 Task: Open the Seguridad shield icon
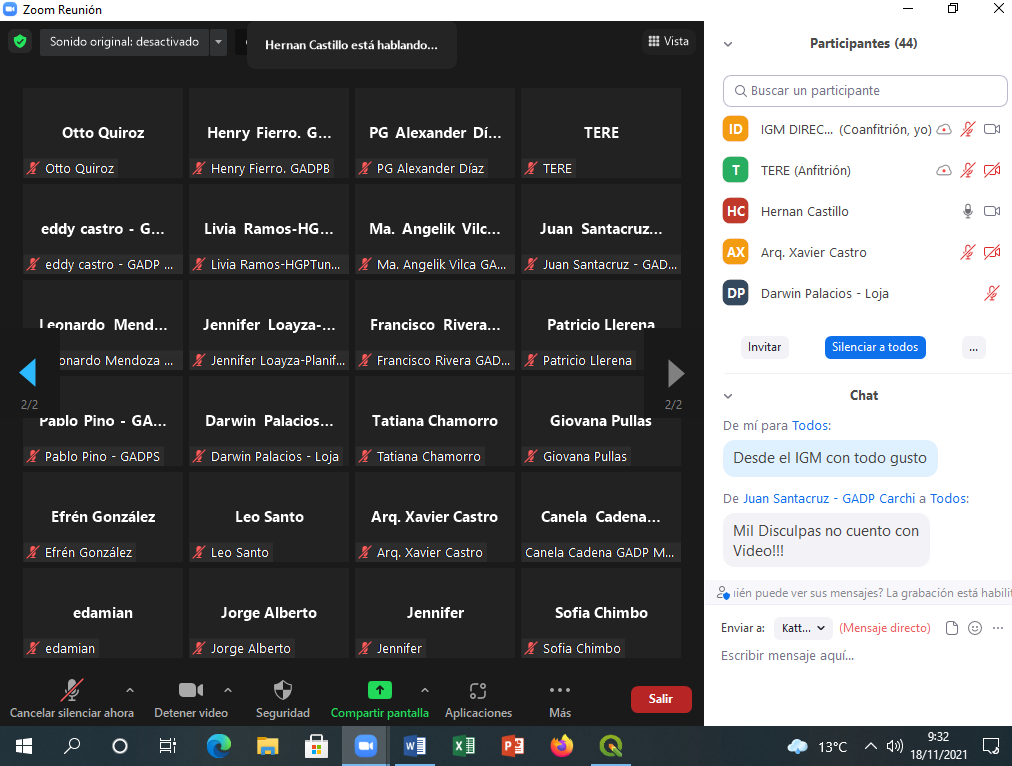[x=283, y=690]
